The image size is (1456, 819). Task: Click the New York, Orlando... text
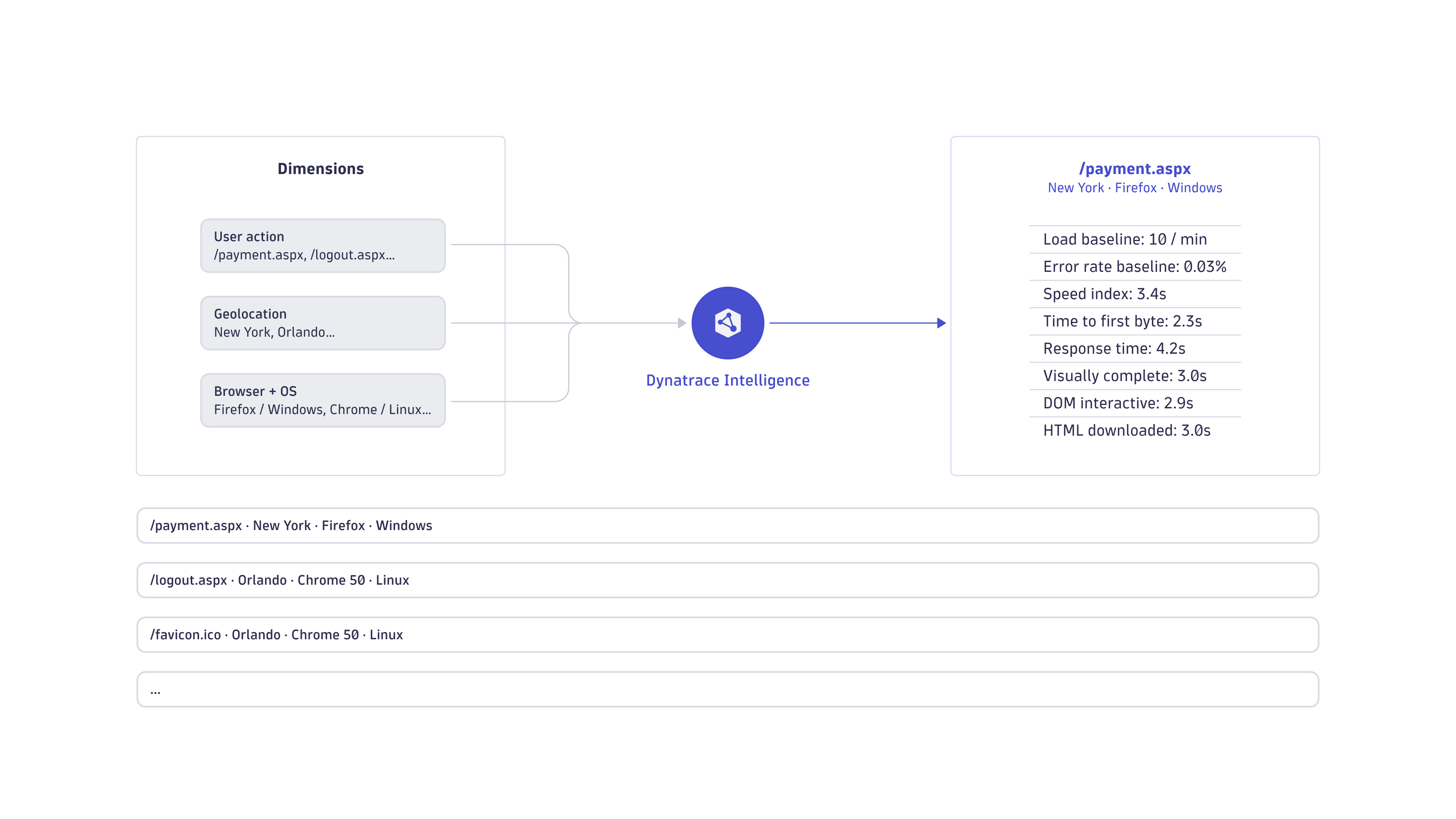click(x=274, y=333)
